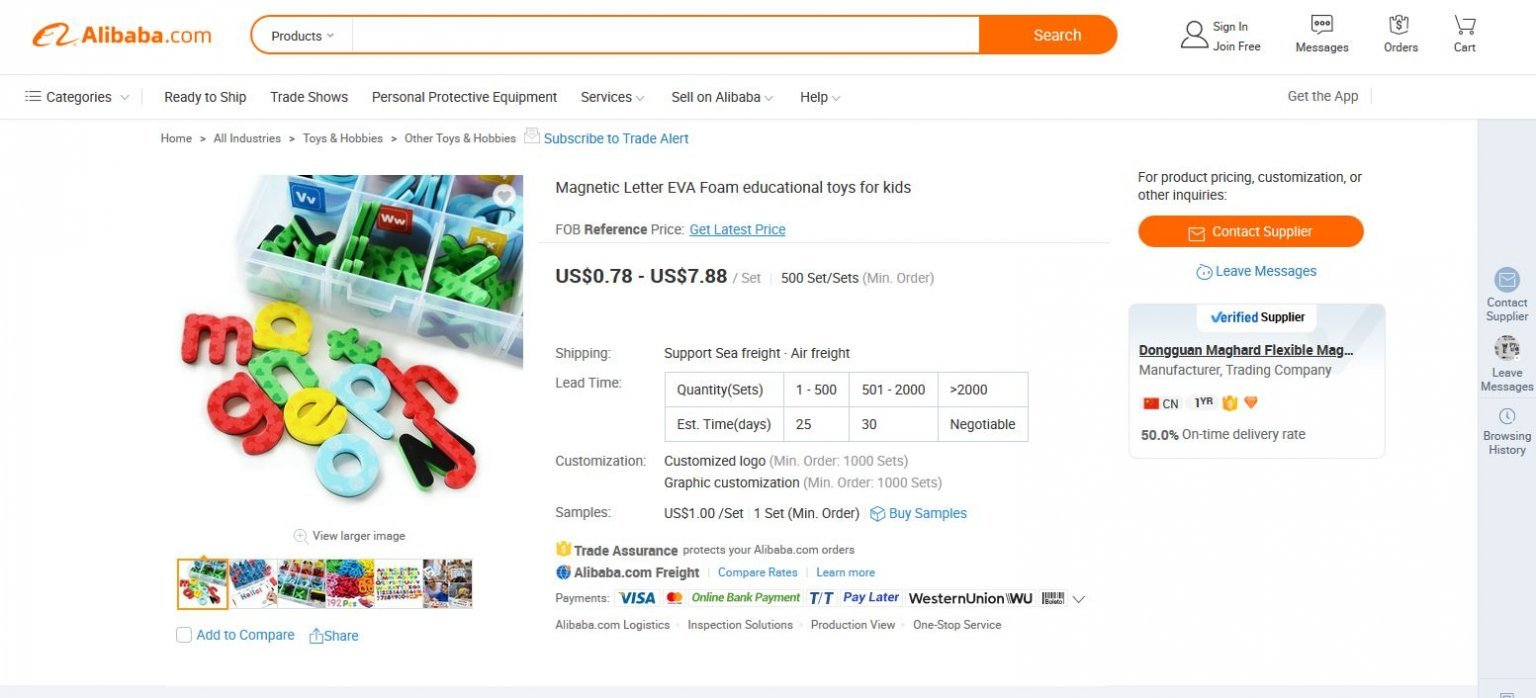
Task: Expand more payment methods chevron
Action: (1078, 599)
